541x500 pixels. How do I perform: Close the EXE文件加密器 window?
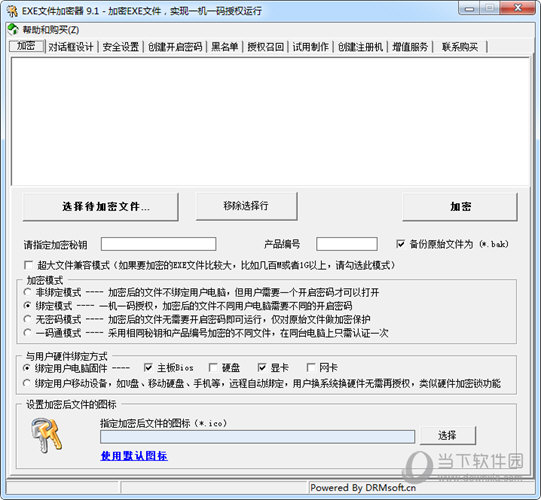pos(518,8)
